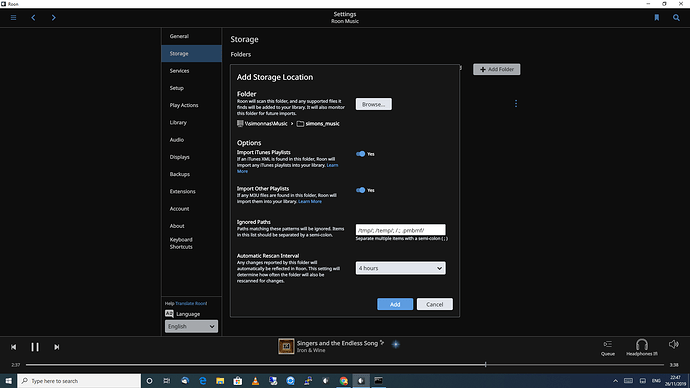Open Account settings tab

(191, 209)
